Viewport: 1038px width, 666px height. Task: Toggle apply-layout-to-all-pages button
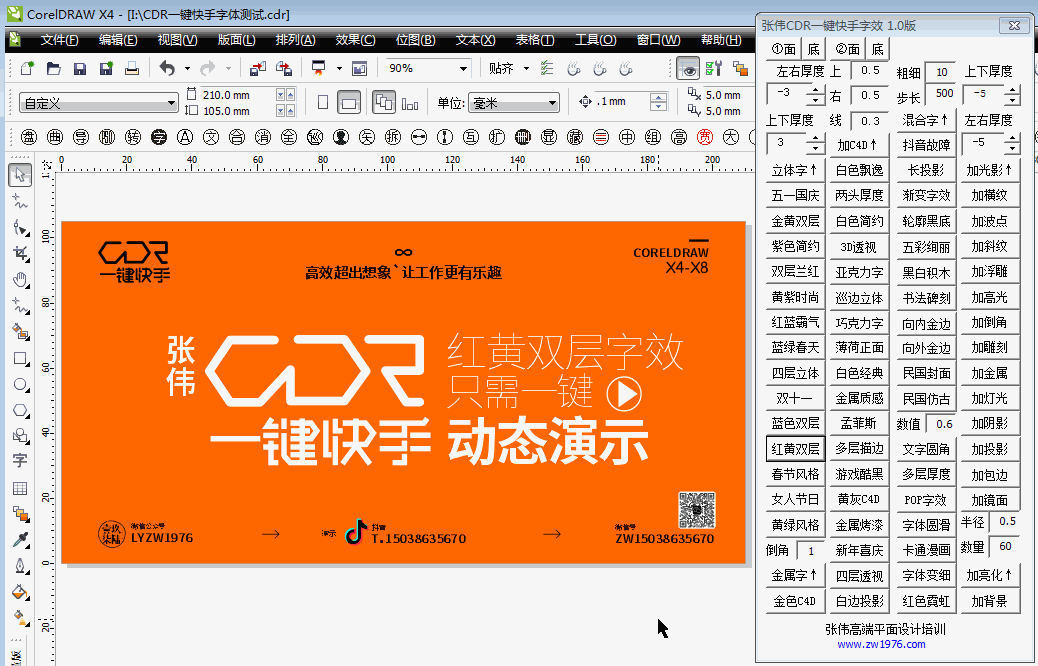384,103
